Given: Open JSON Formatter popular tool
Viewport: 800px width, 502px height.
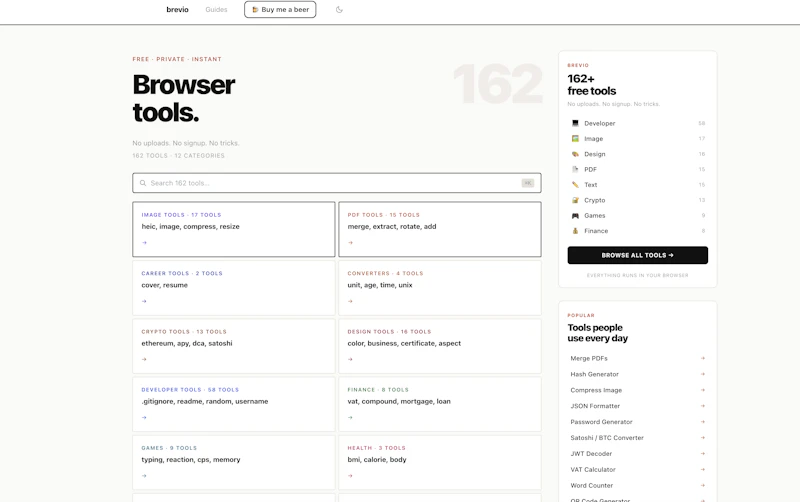Looking at the screenshot, I should coord(638,406).
